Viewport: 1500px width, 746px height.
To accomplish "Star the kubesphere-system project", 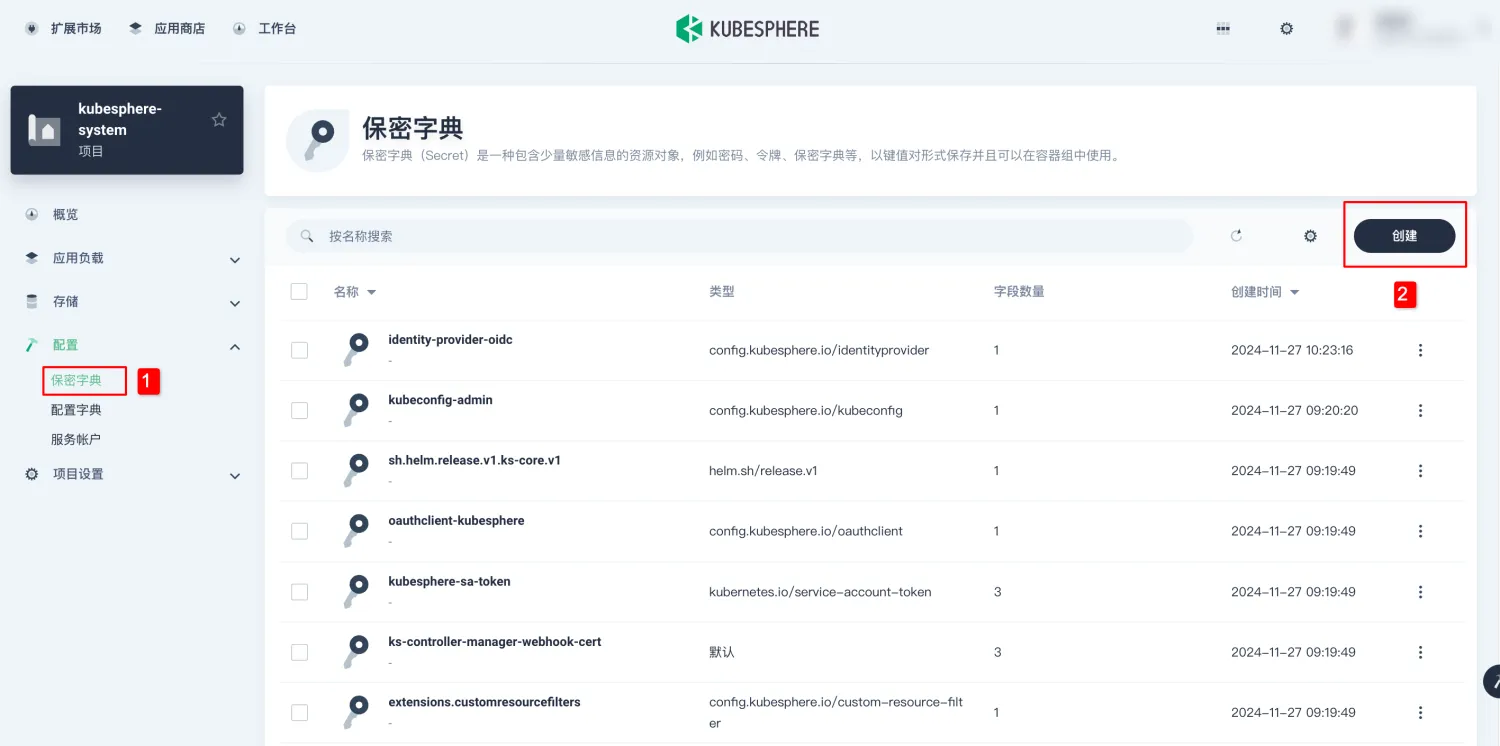I will (x=219, y=120).
